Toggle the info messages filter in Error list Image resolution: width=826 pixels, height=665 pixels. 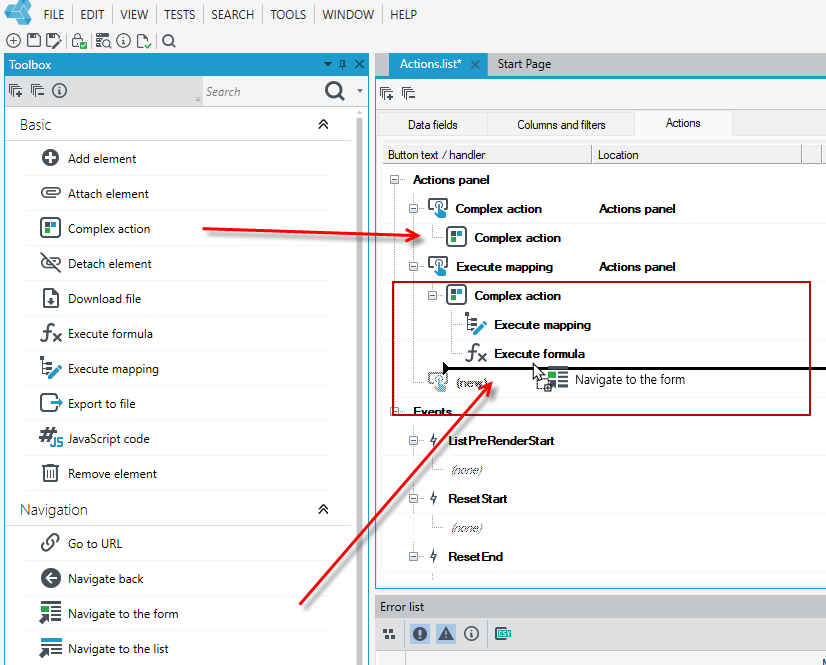click(471, 633)
